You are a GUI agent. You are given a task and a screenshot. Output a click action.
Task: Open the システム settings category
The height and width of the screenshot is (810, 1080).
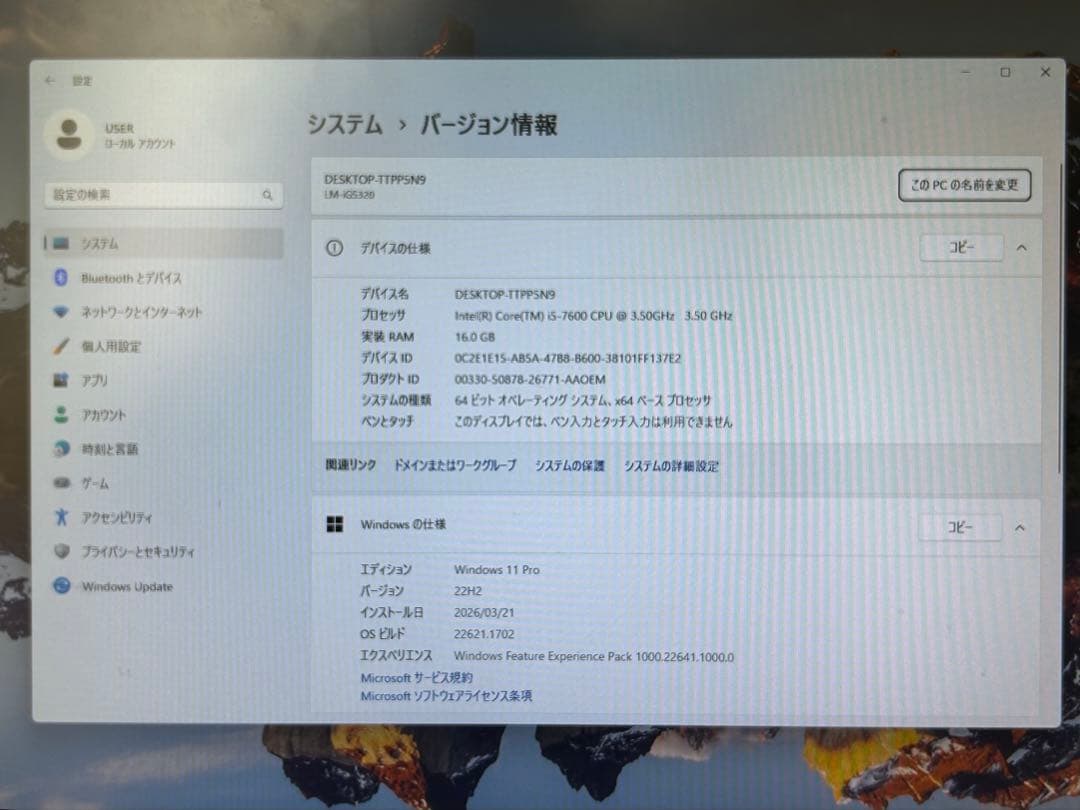(163, 244)
